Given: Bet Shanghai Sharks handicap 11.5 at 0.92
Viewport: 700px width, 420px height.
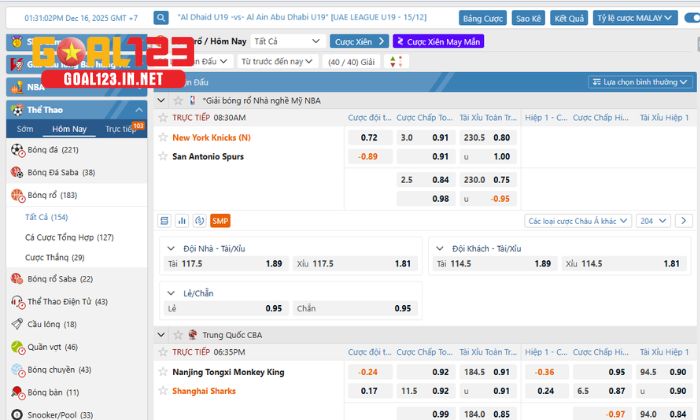Looking at the screenshot, I should pyautogui.click(x=426, y=391).
